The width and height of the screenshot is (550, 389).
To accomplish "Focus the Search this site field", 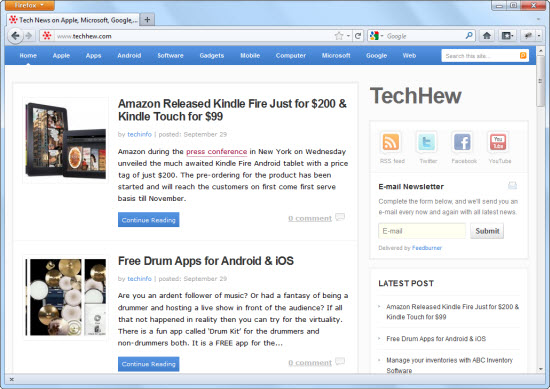I will (x=480, y=55).
